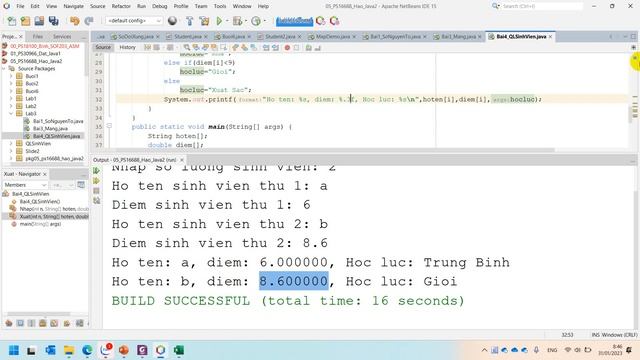This screenshot has height=360, width=640.
Task: Switch to the Bai1_SoNguyenTo.java editor tab
Action: pos(395,36)
